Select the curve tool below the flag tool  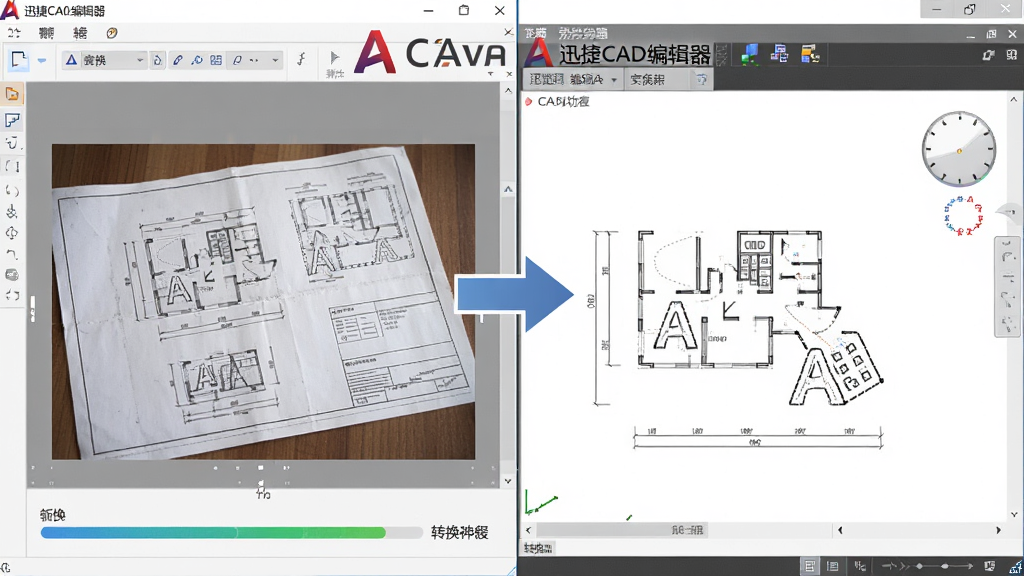coord(12,143)
